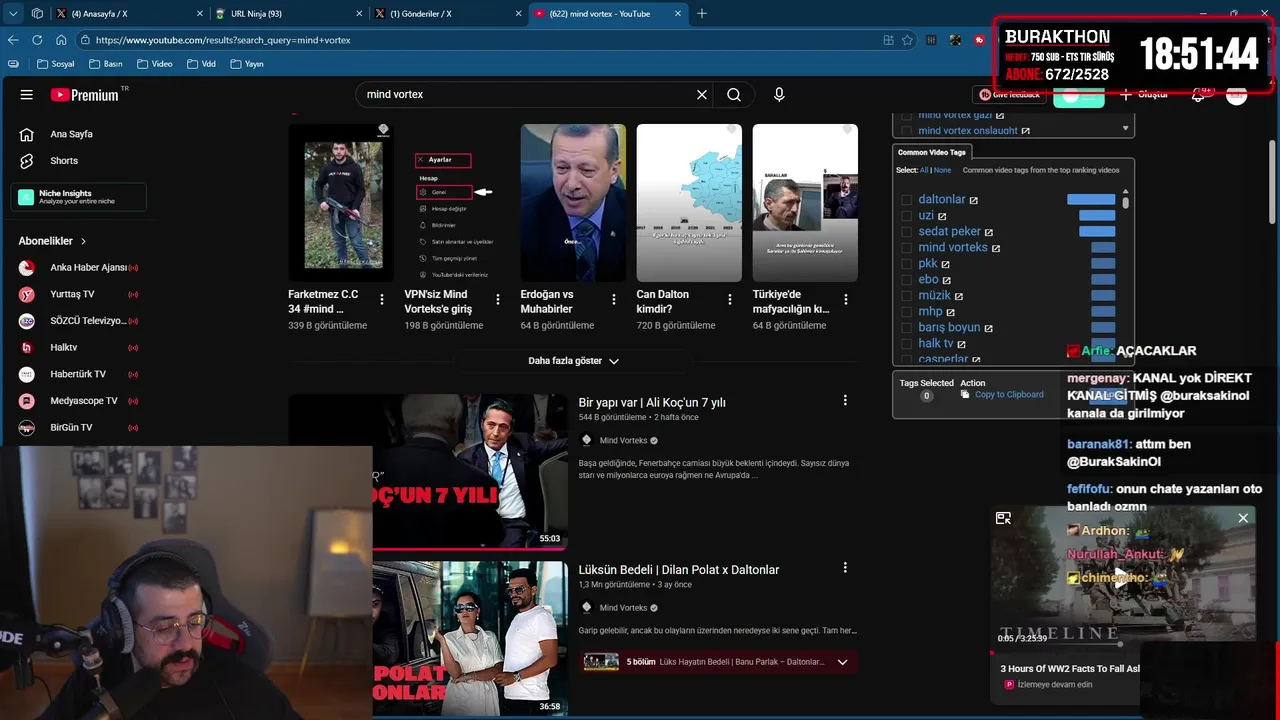Screen dimensions: 1280x720
Task: Select Common Video Tags tab
Action: click(x=932, y=152)
